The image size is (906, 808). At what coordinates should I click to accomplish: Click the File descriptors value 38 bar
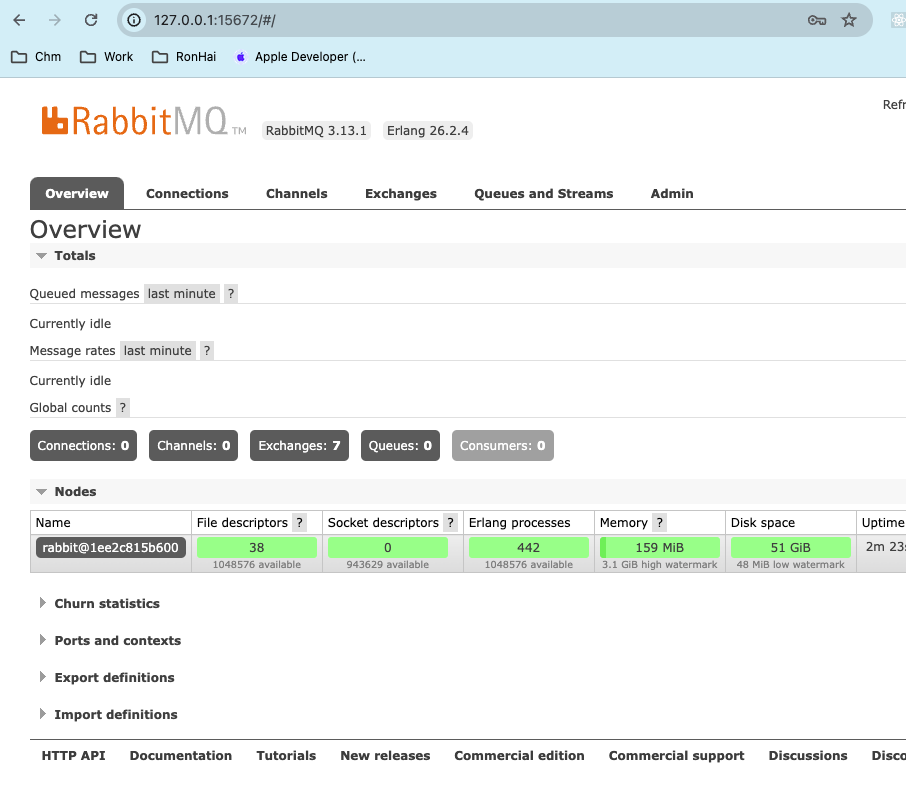pyautogui.click(x=257, y=547)
